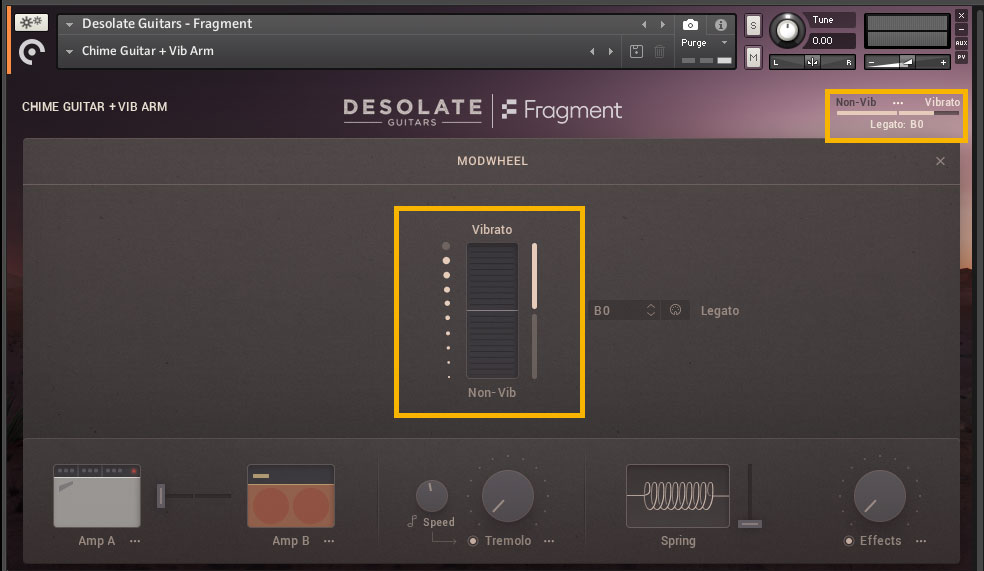Open the instrument dropdown for Desolate Guitars - Fragment

(x=69, y=24)
